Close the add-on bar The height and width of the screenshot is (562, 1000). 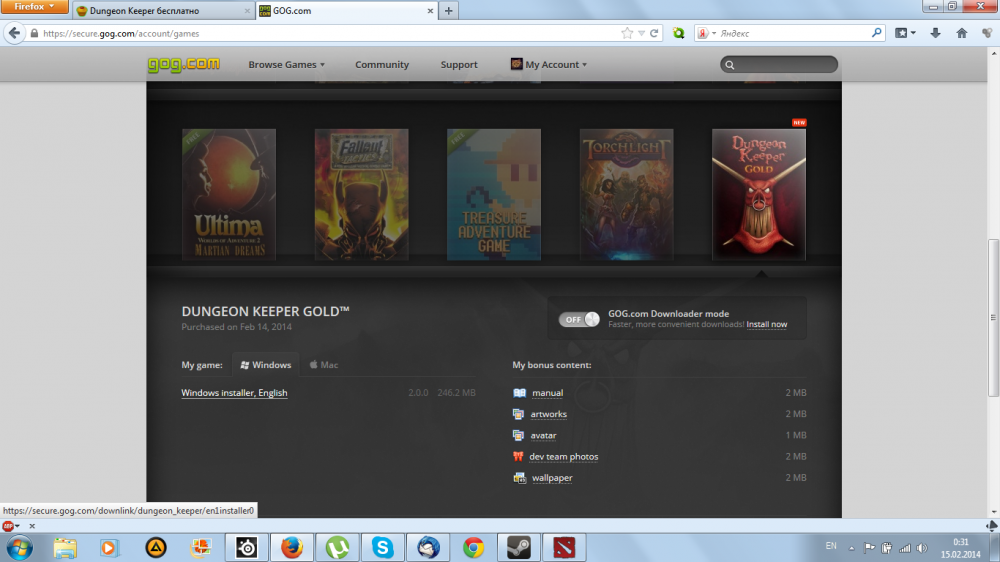click(x=32, y=526)
